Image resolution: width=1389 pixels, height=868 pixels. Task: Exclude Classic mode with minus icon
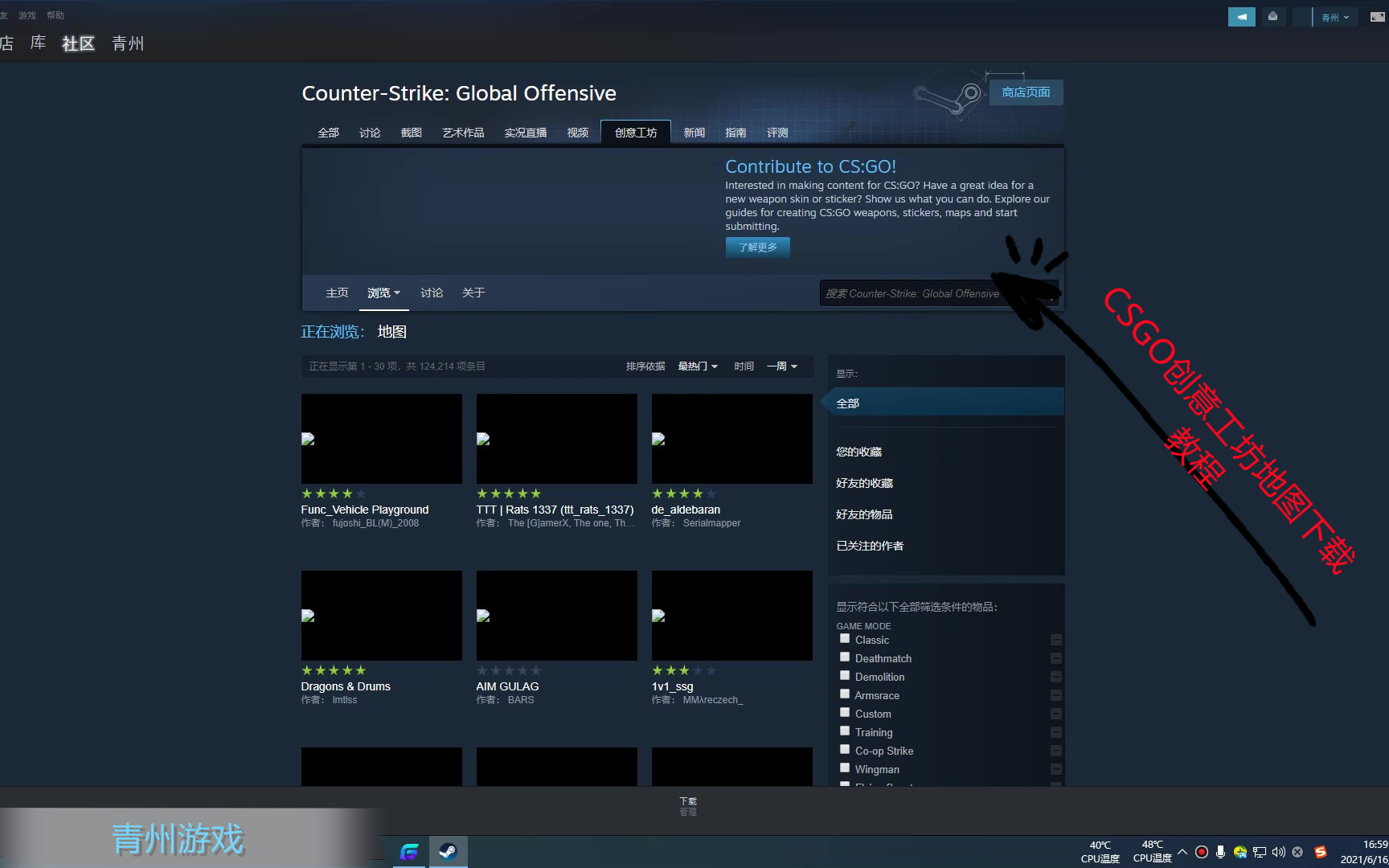1056,640
